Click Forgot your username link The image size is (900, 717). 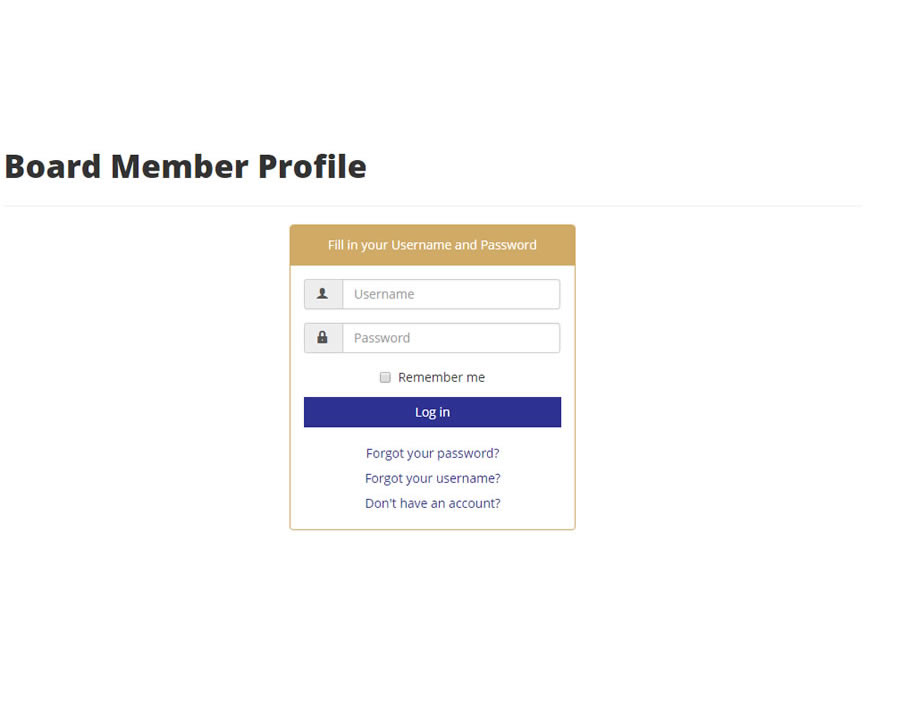[432, 478]
